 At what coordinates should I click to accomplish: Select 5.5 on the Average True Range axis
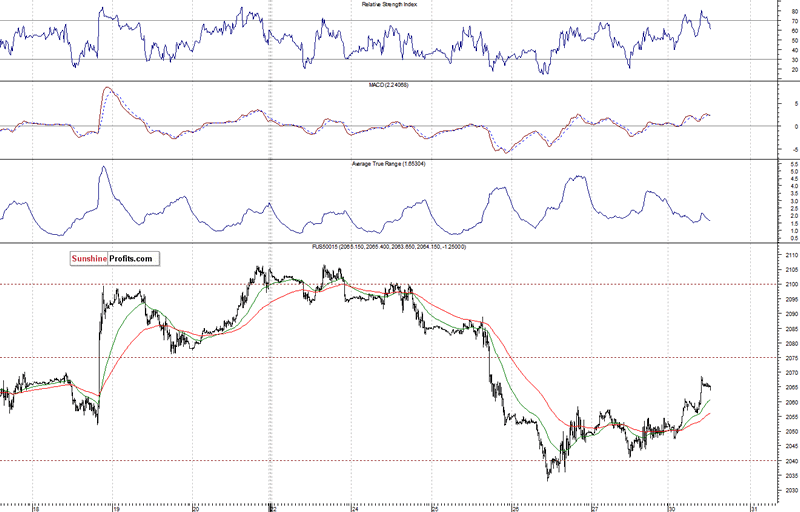pos(794,165)
